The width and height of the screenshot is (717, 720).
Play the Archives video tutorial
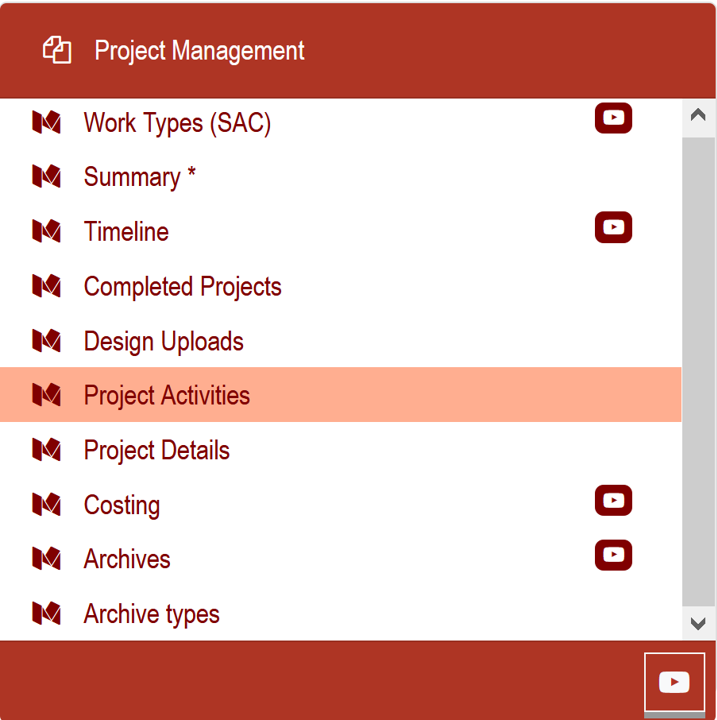[613, 555]
